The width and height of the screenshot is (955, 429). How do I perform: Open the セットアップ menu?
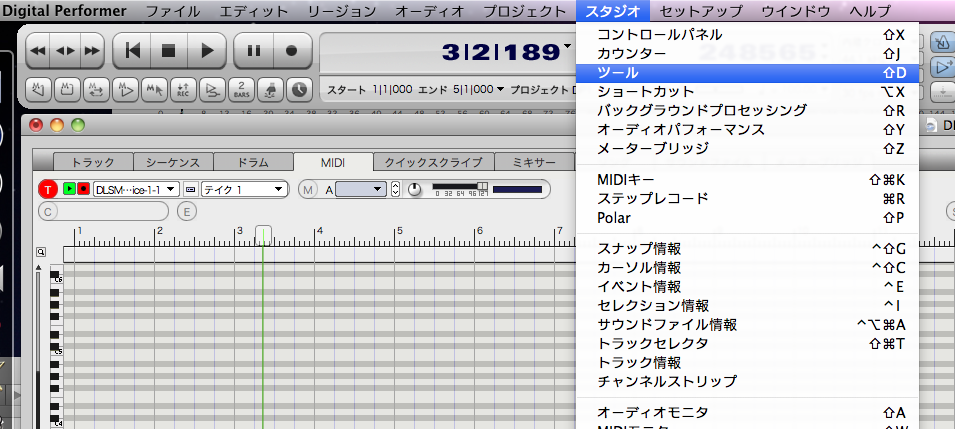point(701,11)
